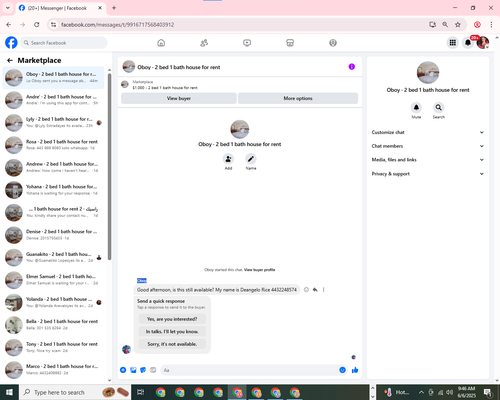Open a new browser tab

tap(114, 8)
